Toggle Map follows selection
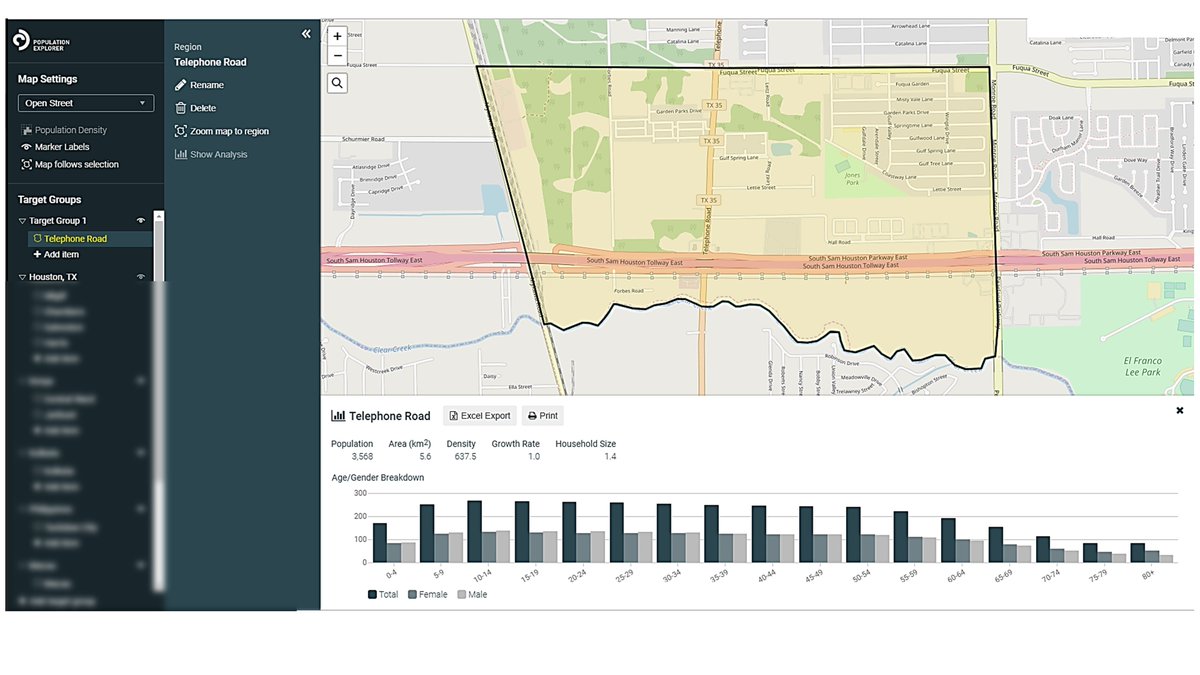Image resolution: width=1200 pixels, height=675 pixels. tap(69, 164)
